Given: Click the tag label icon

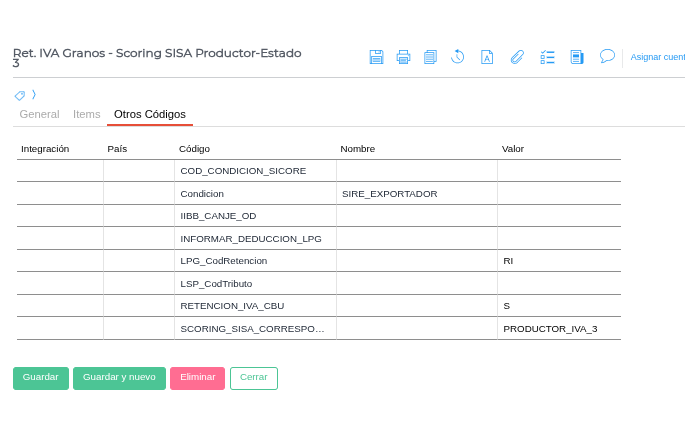Looking at the screenshot, I should tap(20, 95).
